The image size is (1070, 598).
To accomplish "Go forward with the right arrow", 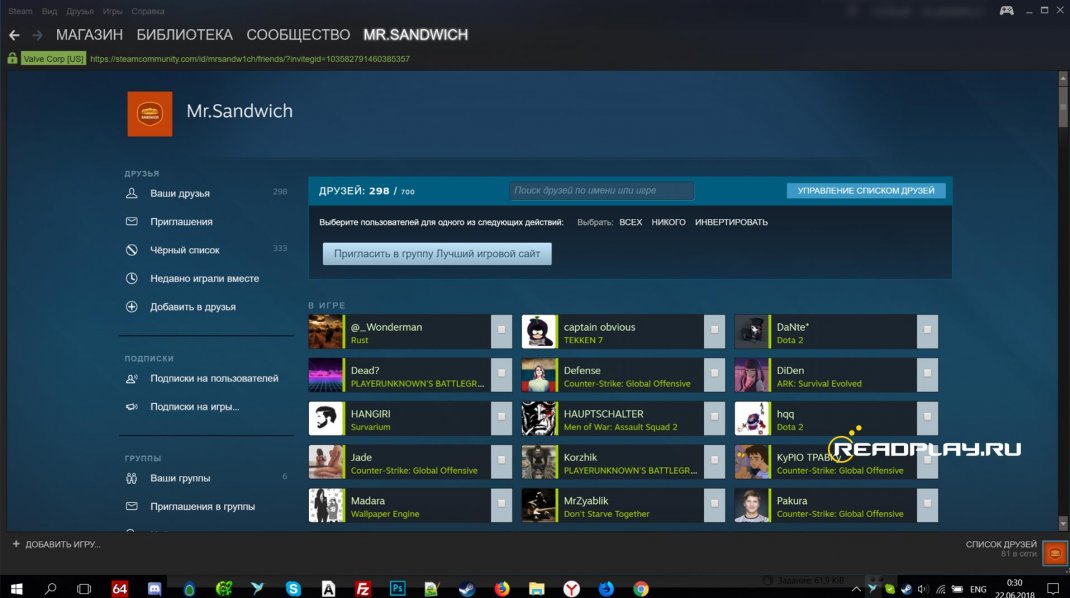I will 38,35.
